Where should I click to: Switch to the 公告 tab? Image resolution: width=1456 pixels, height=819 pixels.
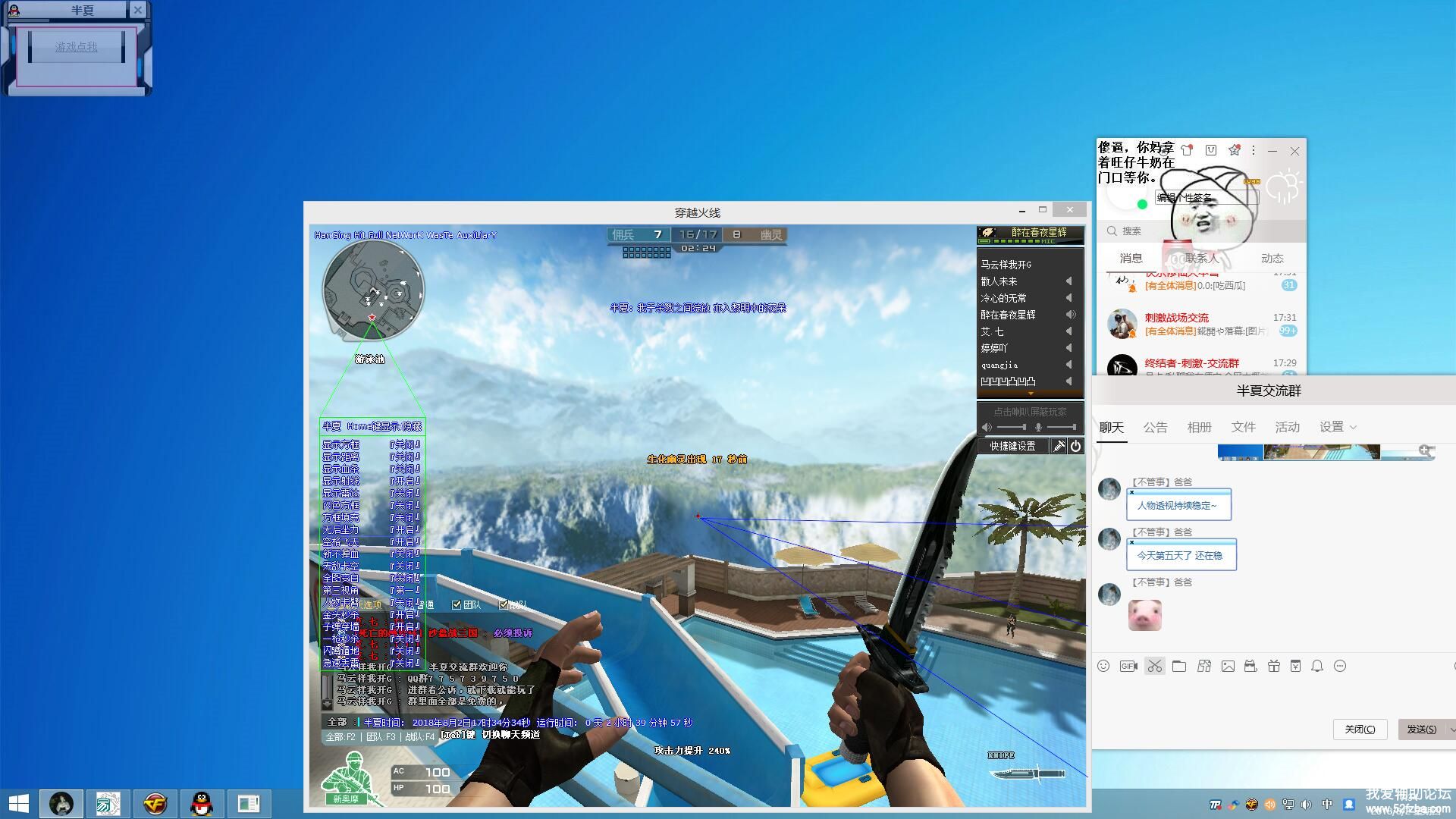1155,427
